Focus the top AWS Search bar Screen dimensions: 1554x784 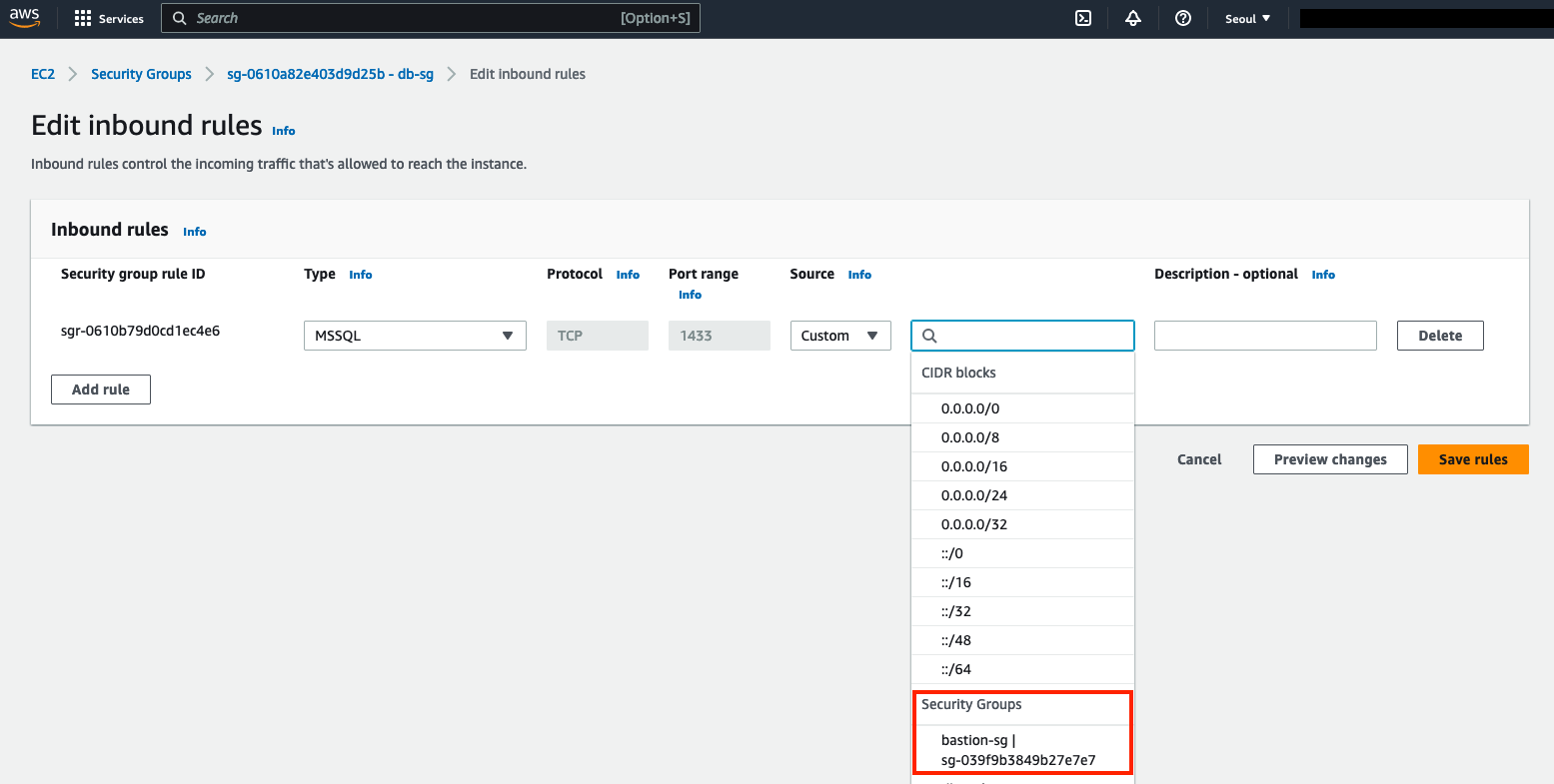pos(430,18)
